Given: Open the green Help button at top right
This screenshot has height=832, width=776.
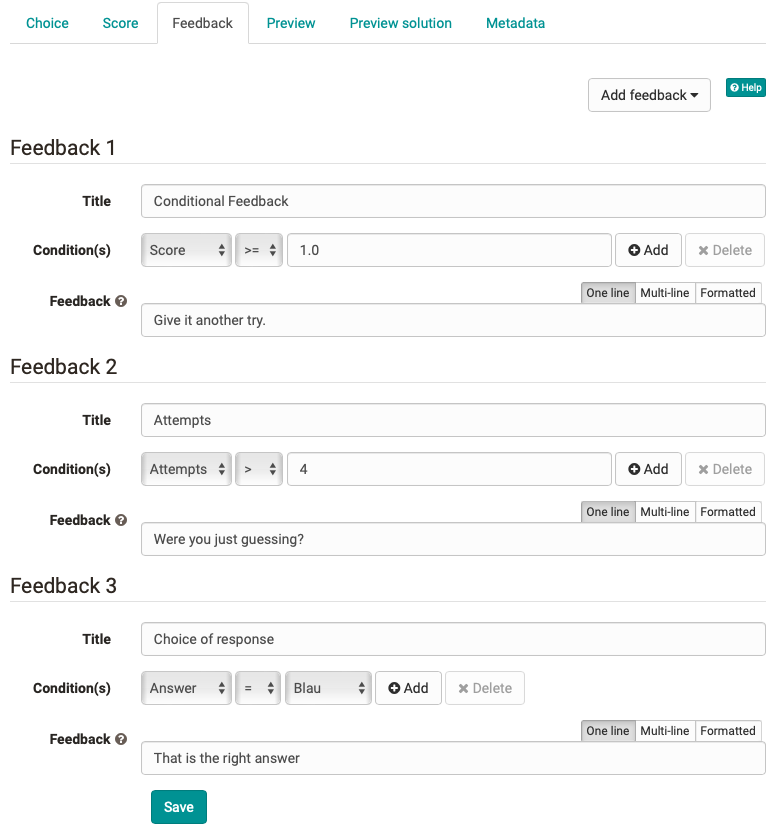Looking at the screenshot, I should pyautogui.click(x=745, y=87).
